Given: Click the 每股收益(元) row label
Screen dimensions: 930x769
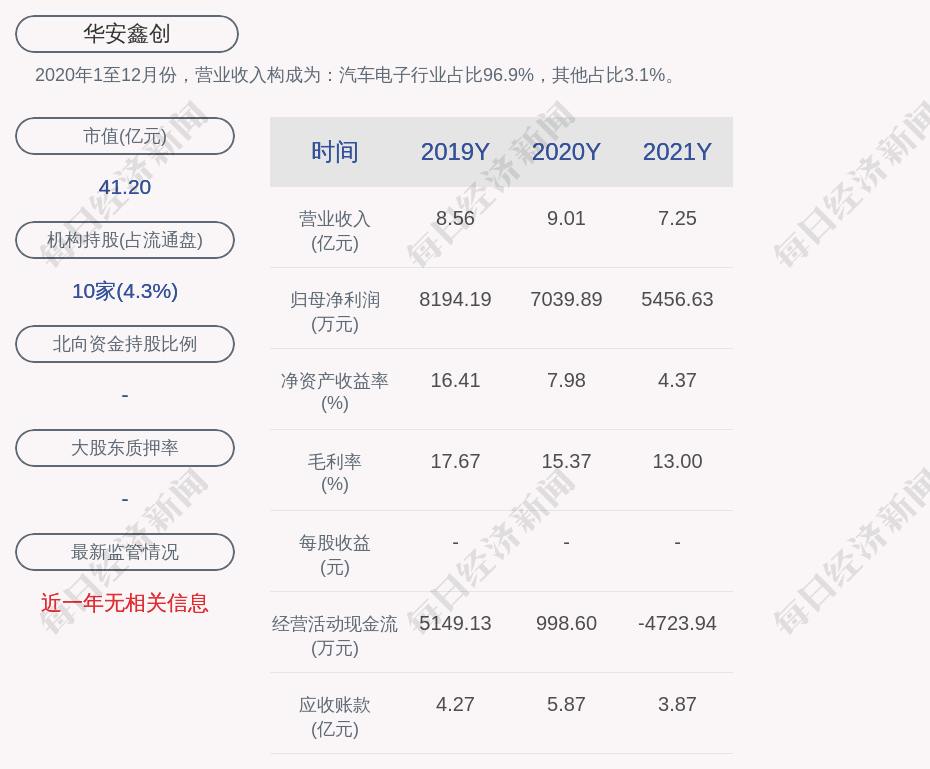Looking at the screenshot, I should [x=335, y=554].
